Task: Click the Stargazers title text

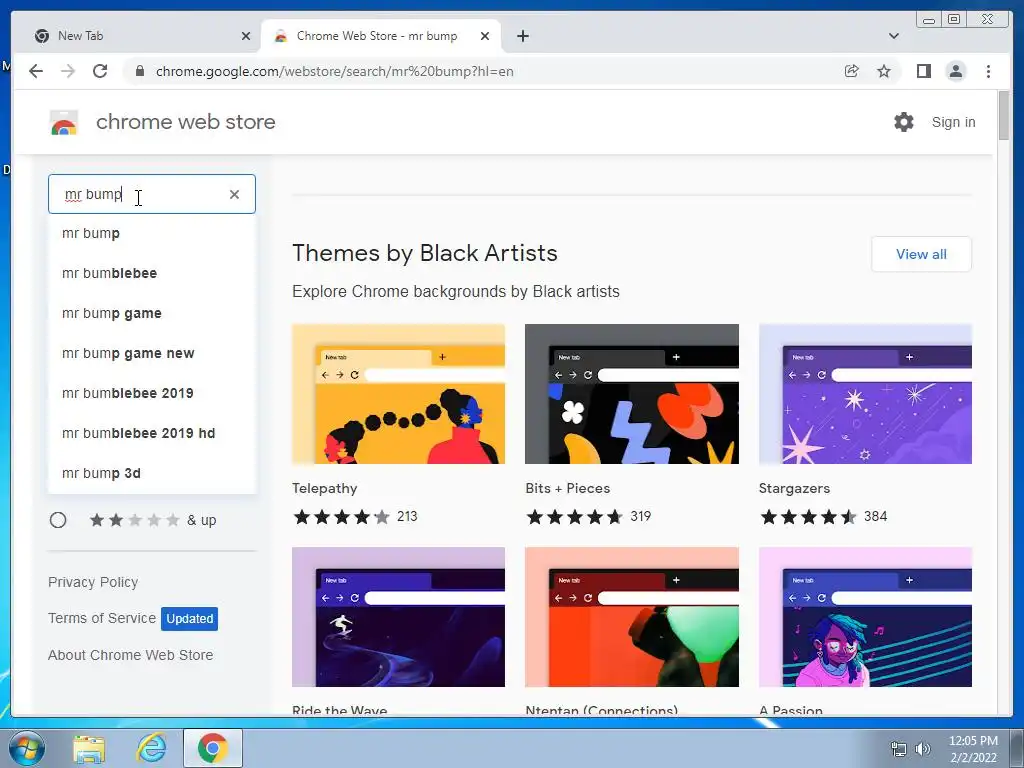Action: (x=794, y=488)
